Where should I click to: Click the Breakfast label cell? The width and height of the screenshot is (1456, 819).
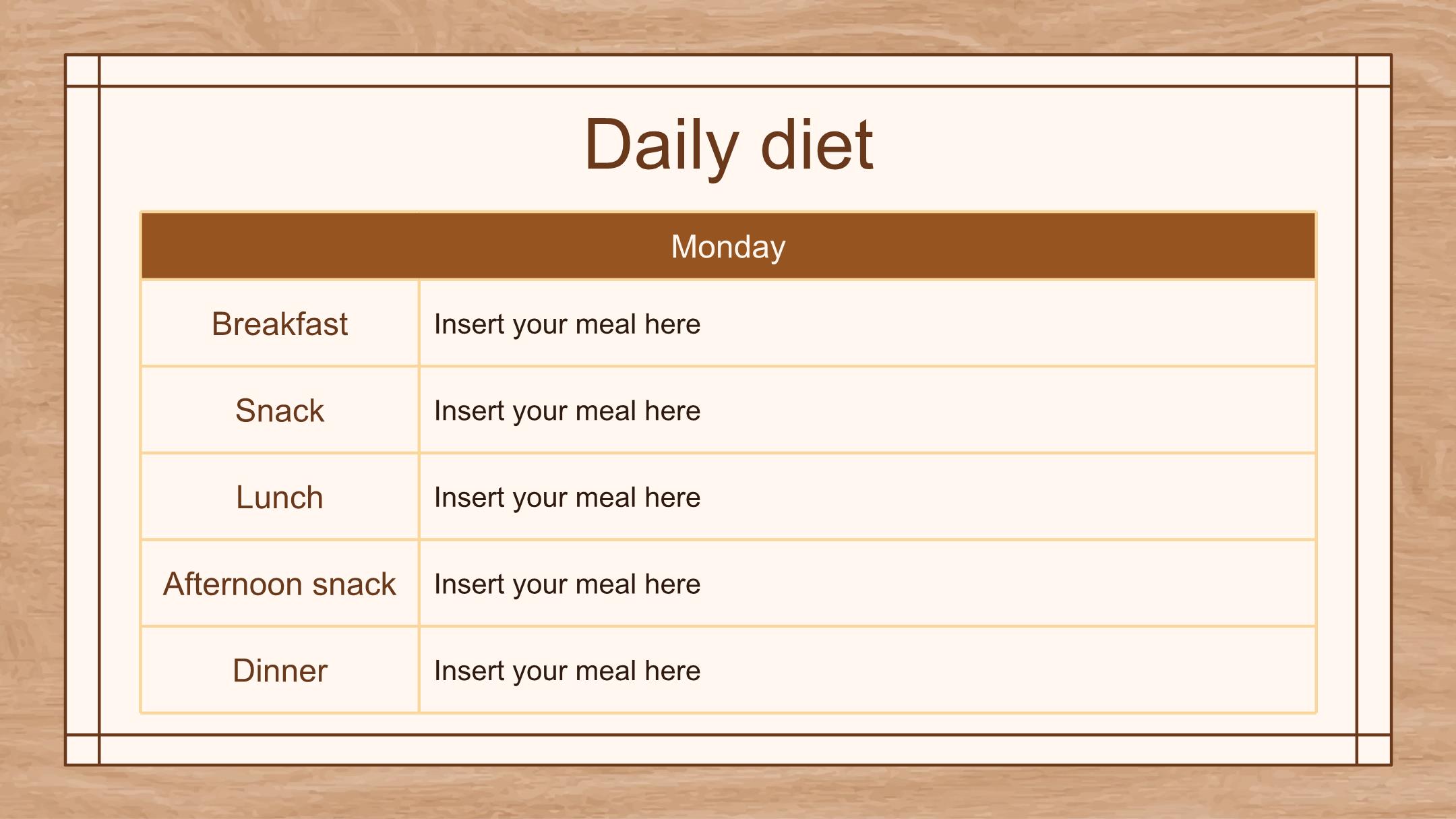coord(280,324)
